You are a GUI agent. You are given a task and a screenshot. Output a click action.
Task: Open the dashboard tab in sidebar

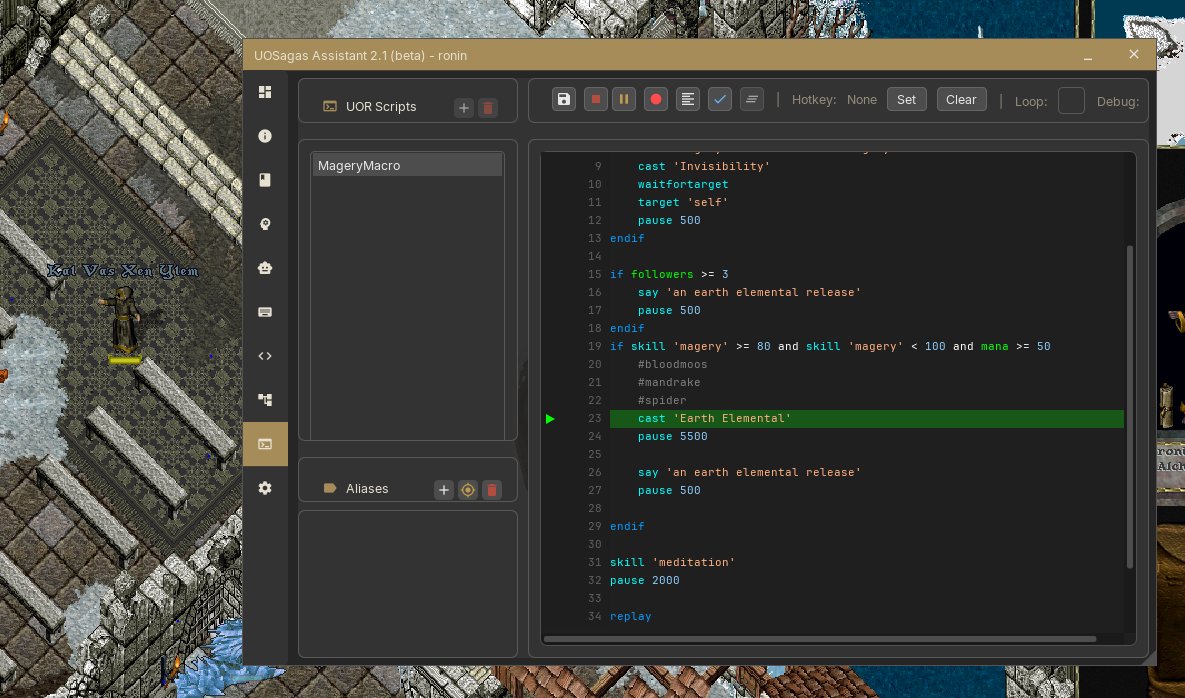coord(265,92)
